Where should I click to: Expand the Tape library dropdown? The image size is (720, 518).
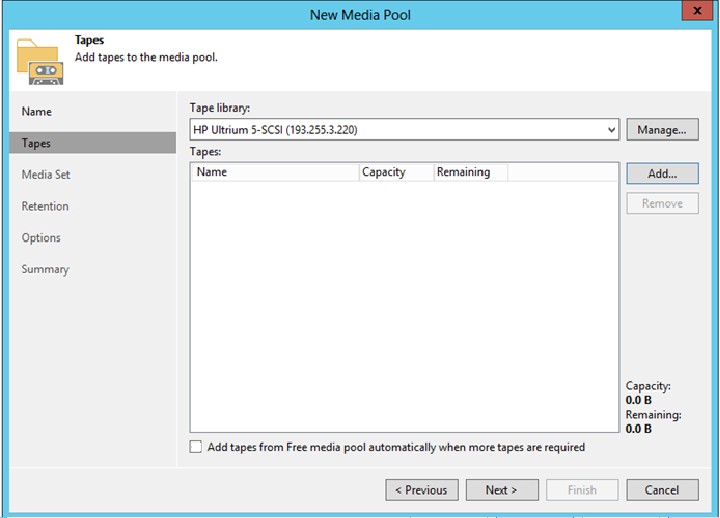click(611, 129)
